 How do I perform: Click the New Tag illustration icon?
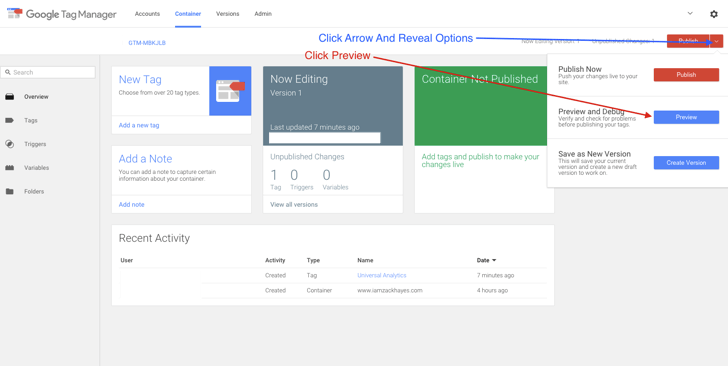coord(230,91)
